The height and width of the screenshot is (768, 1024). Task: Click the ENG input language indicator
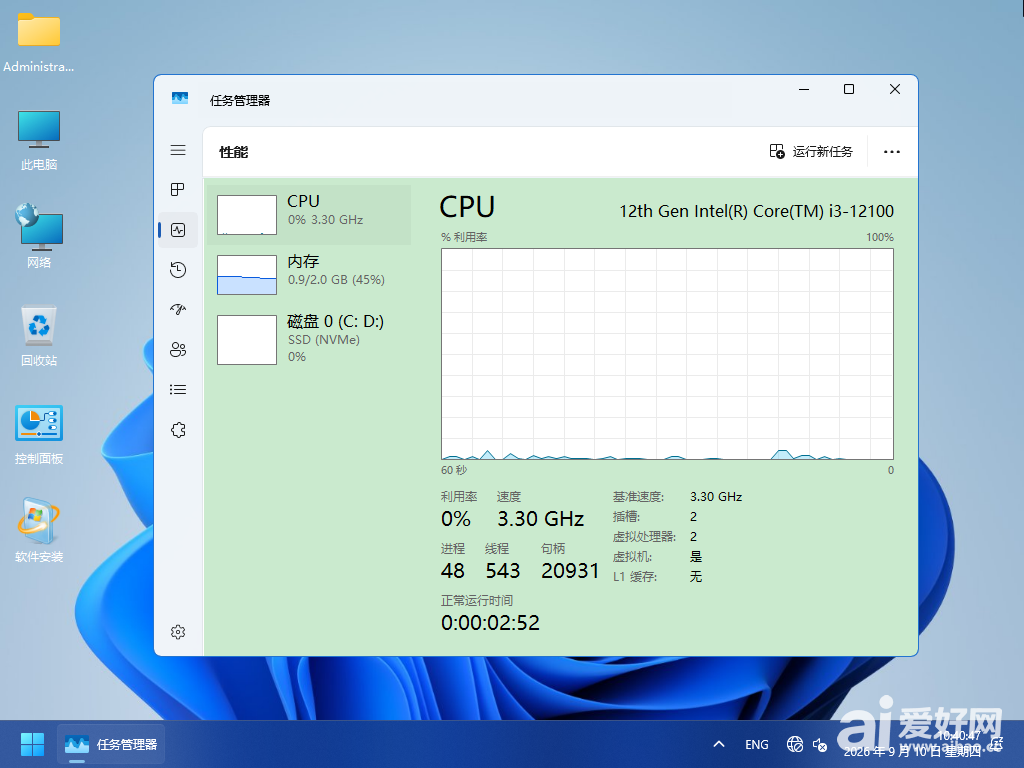756,744
